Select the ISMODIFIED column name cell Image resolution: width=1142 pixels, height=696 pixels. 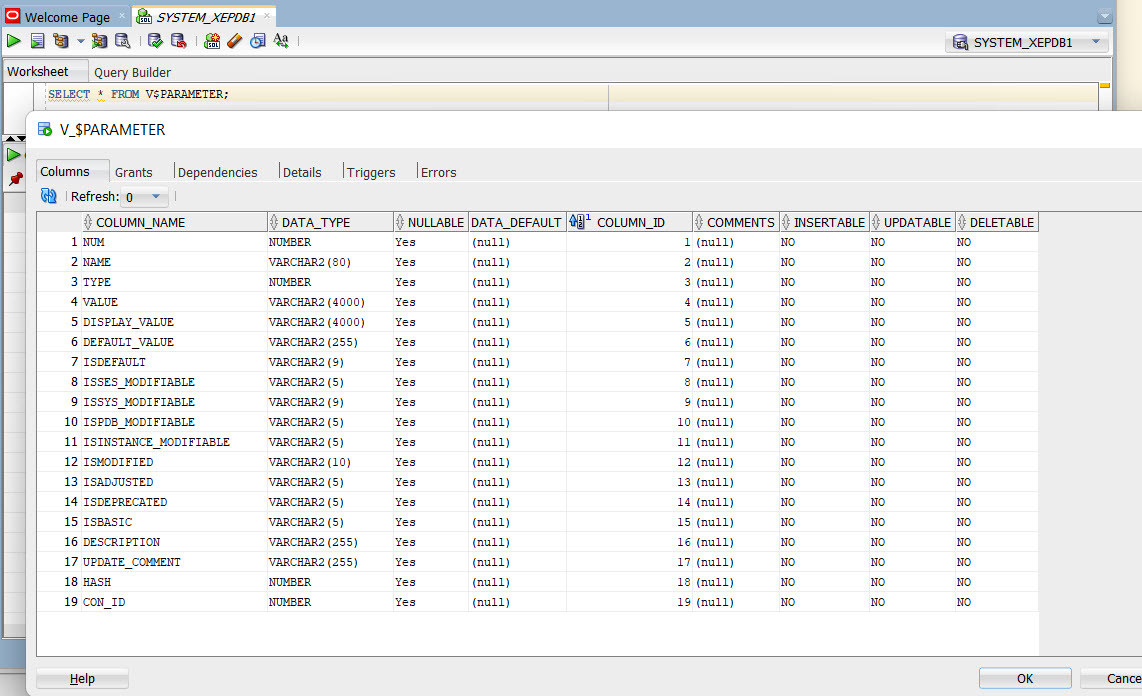174,462
